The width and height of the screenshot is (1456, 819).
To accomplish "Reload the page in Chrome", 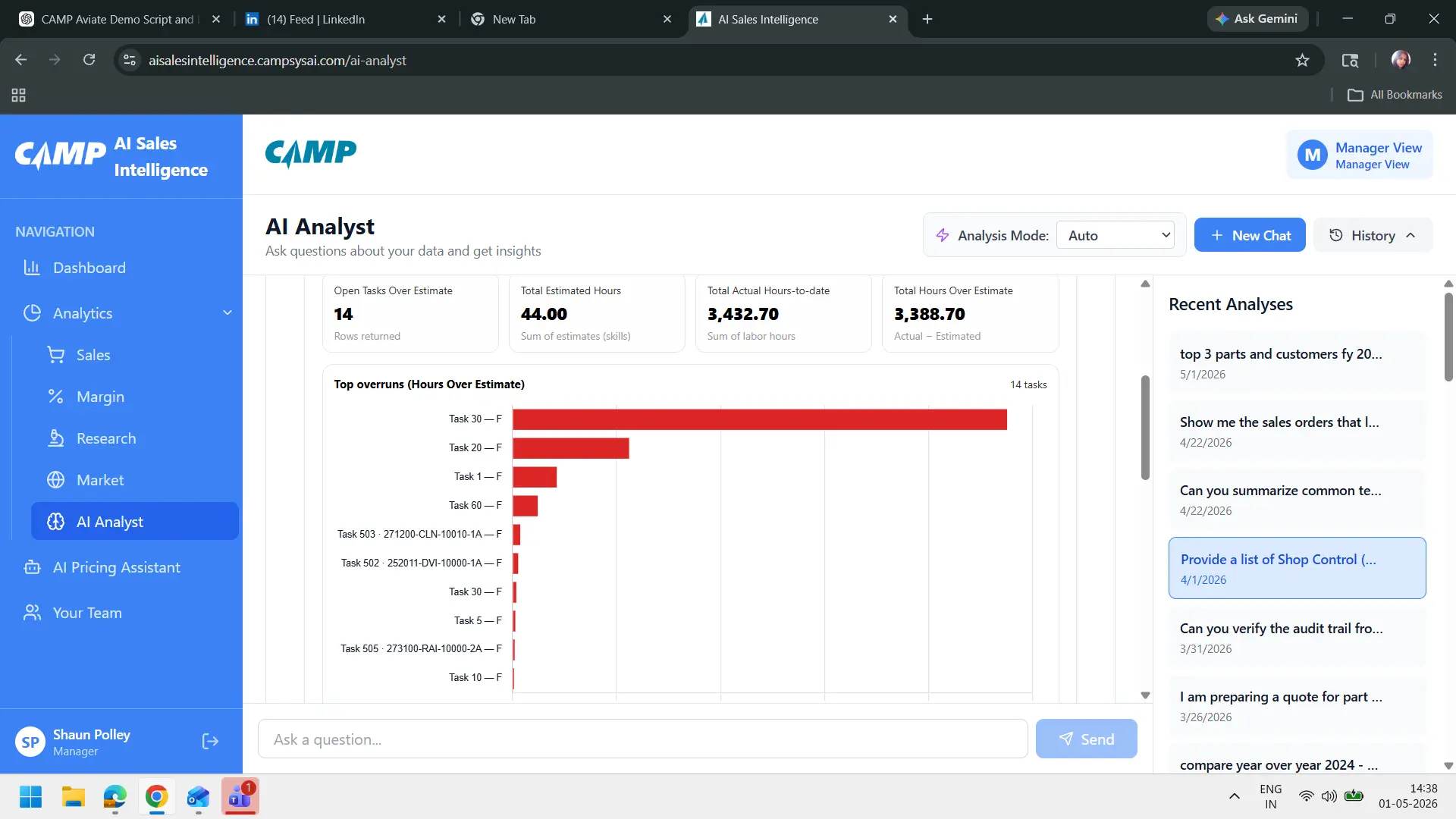I will (89, 60).
